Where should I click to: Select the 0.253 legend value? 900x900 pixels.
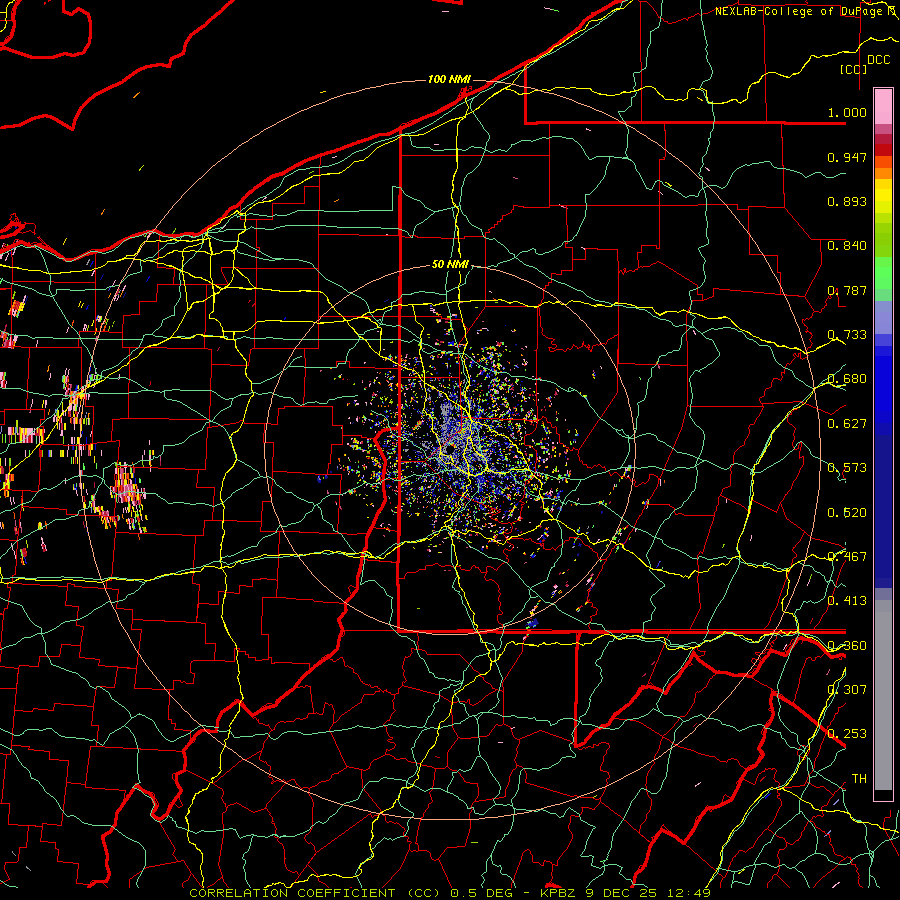pos(847,734)
